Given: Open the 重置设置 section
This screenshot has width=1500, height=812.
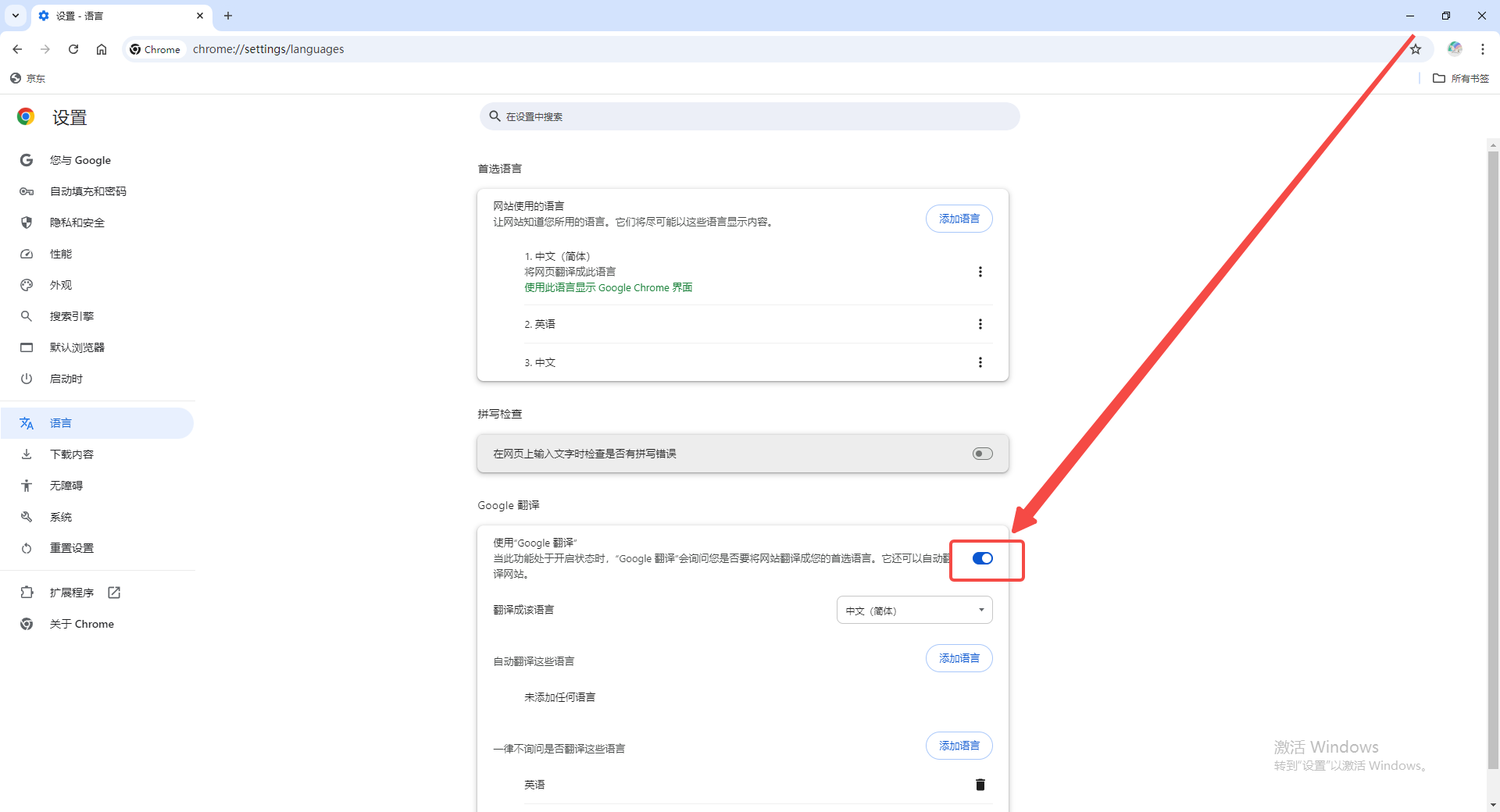Looking at the screenshot, I should click(98, 548).
